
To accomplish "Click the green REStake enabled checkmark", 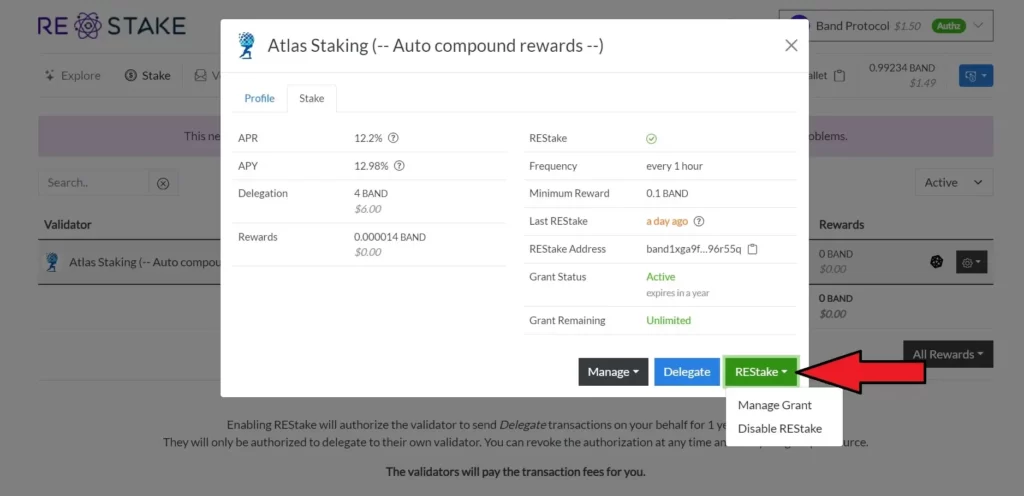I will click(651, 139).
